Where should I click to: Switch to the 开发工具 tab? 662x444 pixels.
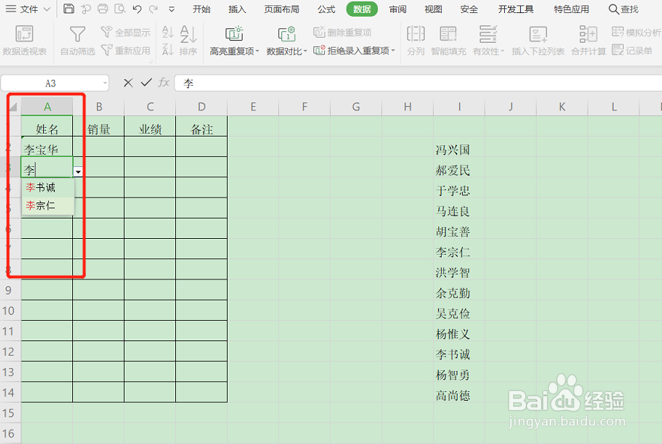pyautogui.click(x=515, y=9)
